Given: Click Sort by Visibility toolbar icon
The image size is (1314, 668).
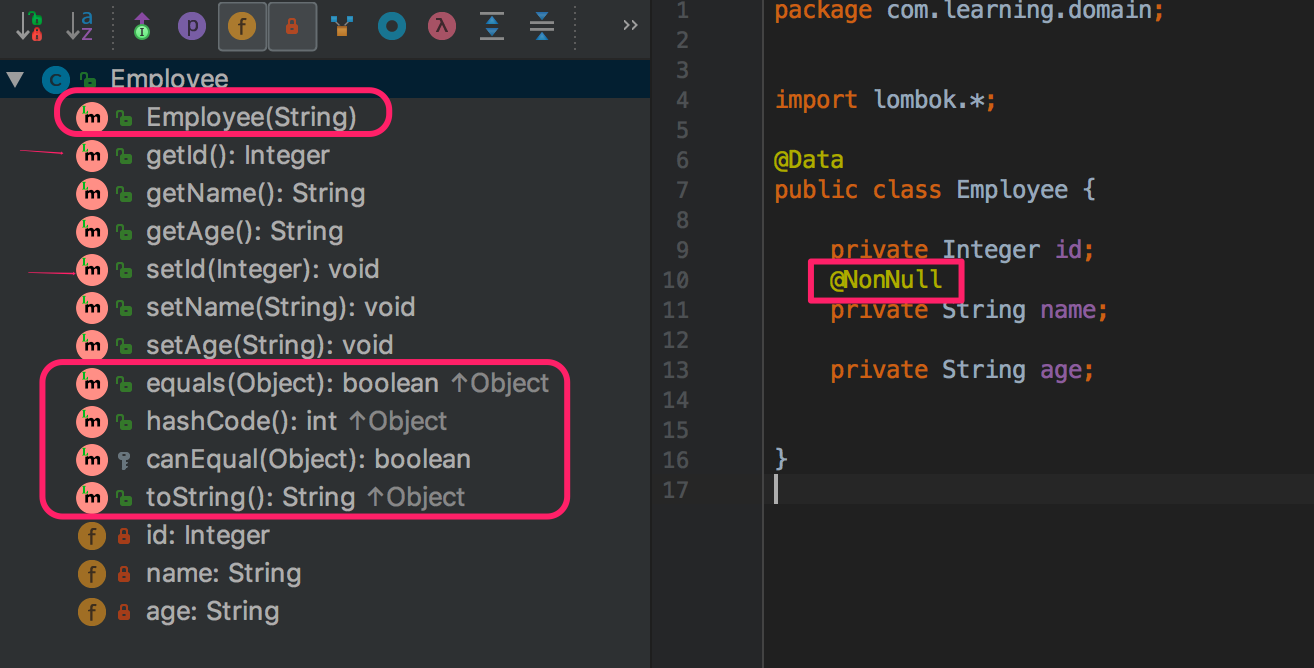Looking at the screenshot, I should pyautogui.click(x=29, y=26).
